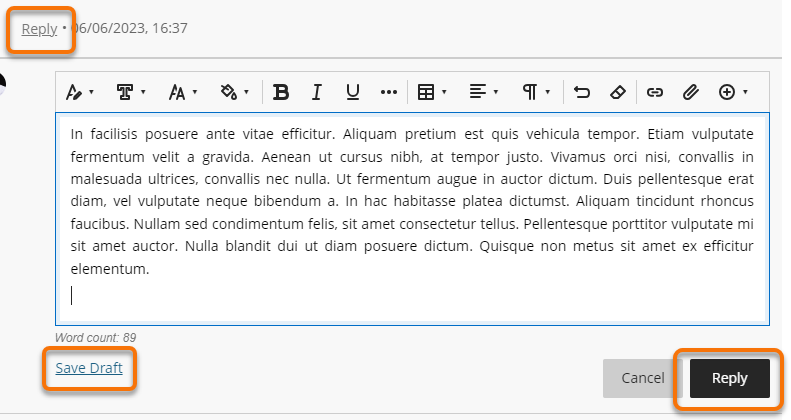The width and height of the screenshot is (791, 420).
Task: Click the underlined Reply link at top
Action: [39, 29]
